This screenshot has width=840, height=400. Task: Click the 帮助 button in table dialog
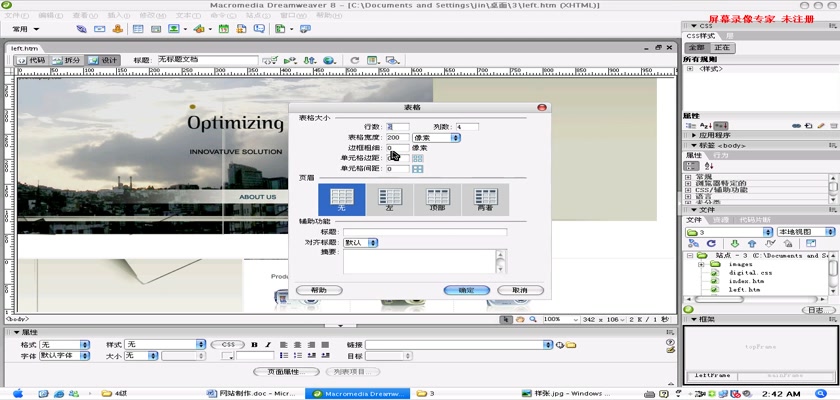tap(319, 290)
